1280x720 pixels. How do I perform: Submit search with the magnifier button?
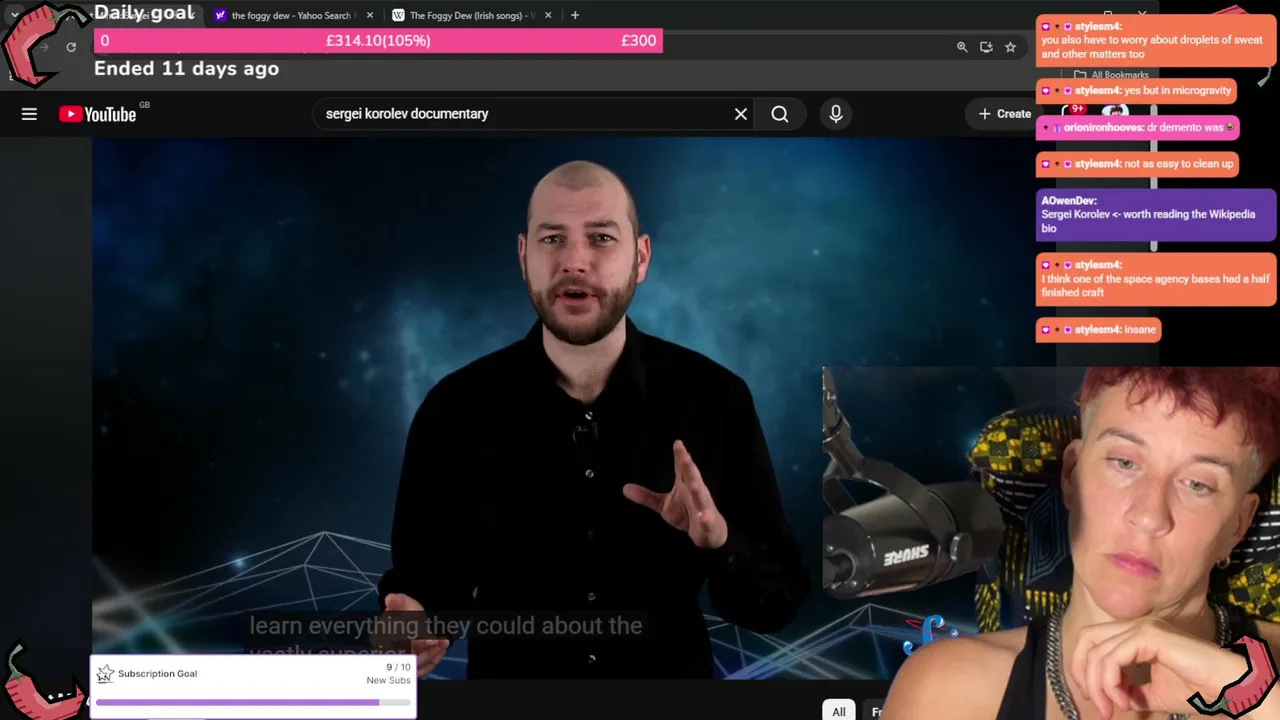pyautogui.click(x=780, y=114)
